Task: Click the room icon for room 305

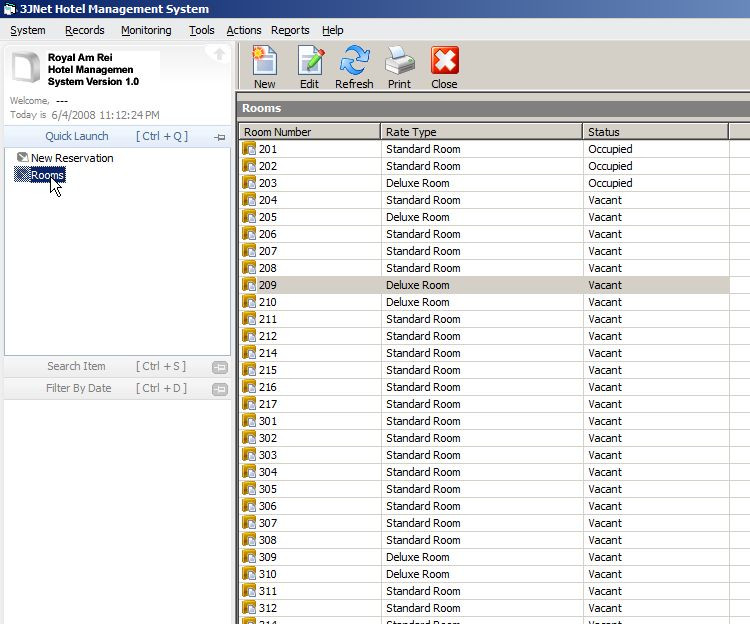Action: [x=249, y=489]
